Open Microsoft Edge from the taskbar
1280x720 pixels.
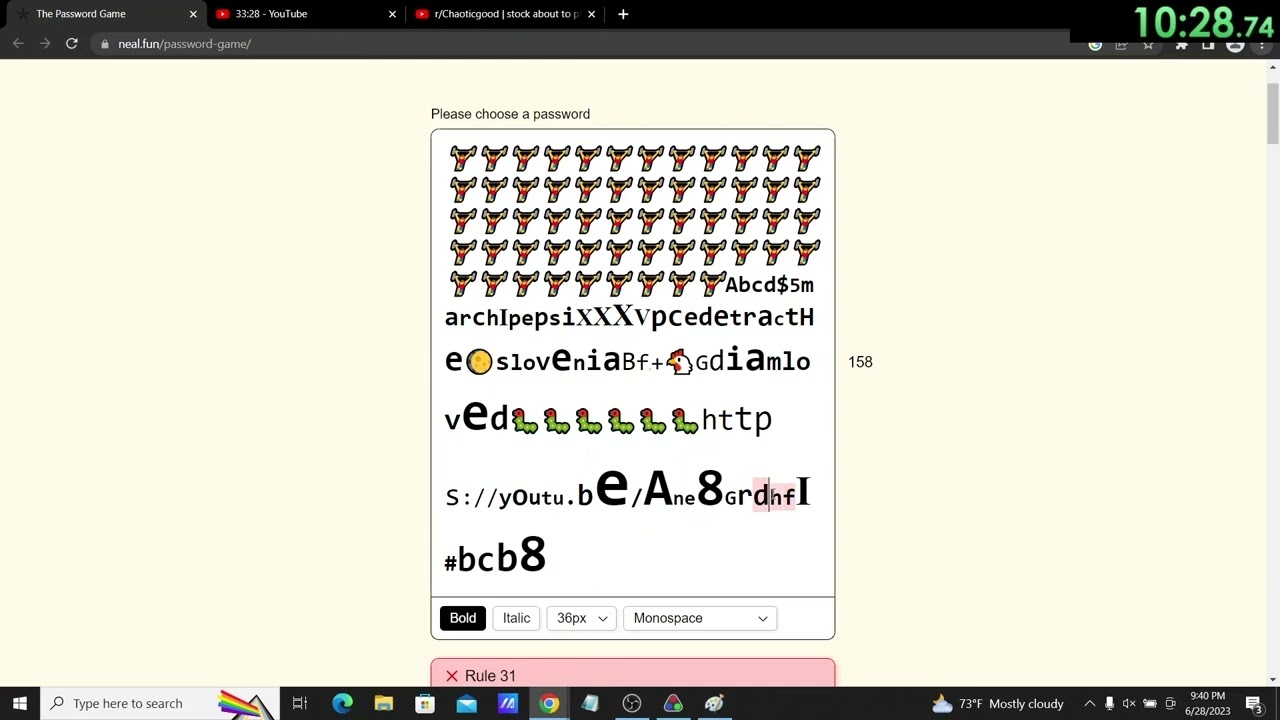point(341,703)
